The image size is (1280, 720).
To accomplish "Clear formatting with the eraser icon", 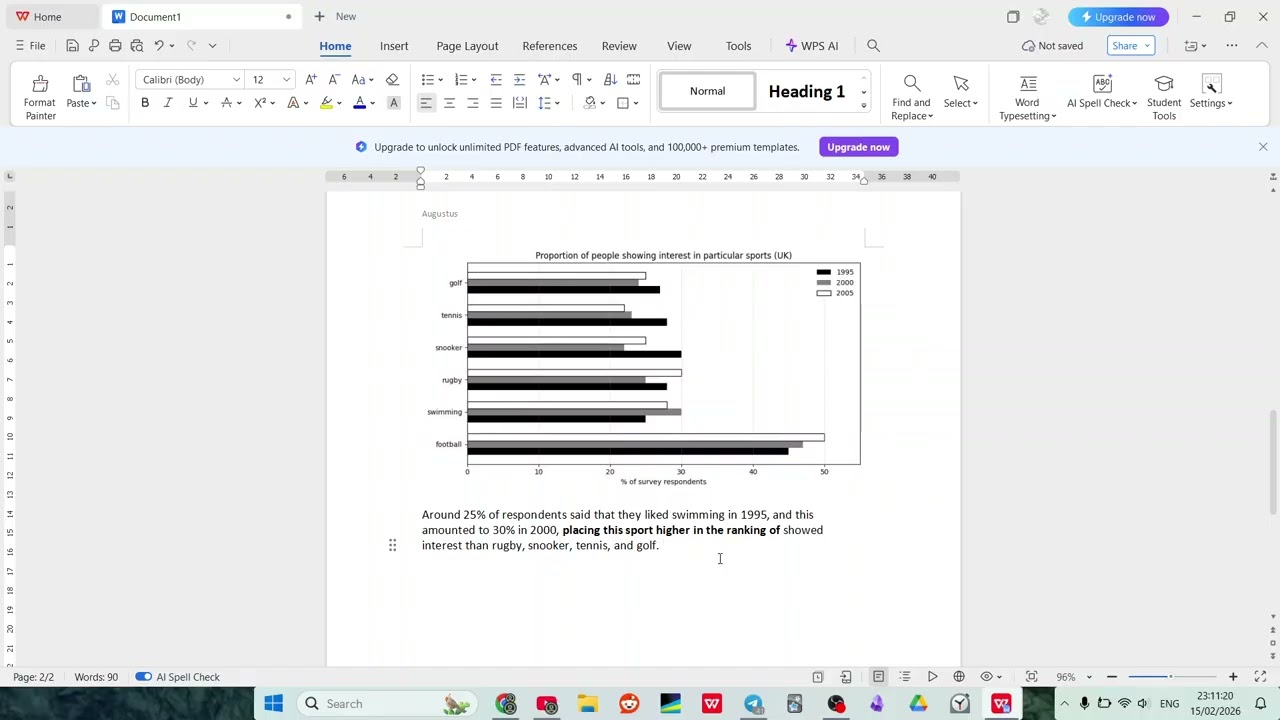I will (392, 80).
